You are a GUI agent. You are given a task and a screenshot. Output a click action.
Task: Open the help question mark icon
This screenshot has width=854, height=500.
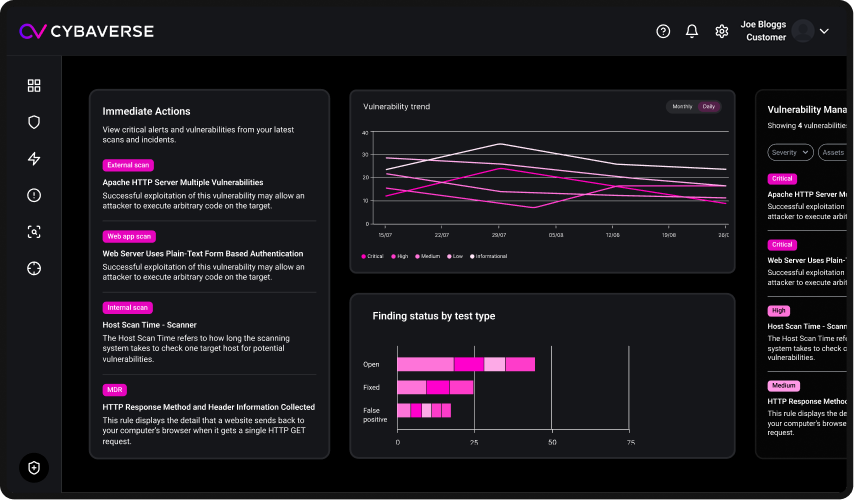point(663,31)
